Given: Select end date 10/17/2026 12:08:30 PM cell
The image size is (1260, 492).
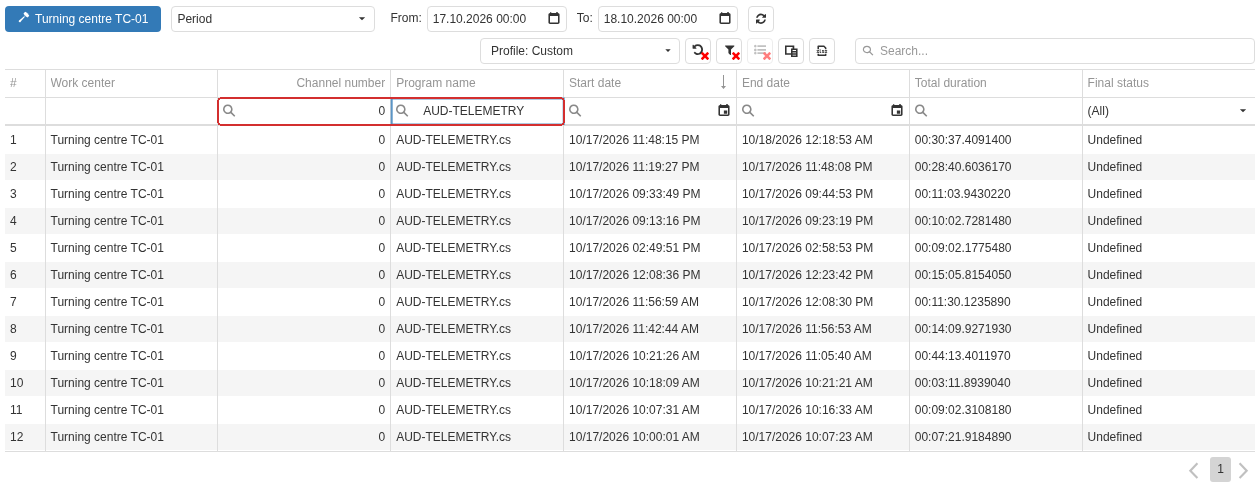Looking at the screenshot, I should pos(823,302).
